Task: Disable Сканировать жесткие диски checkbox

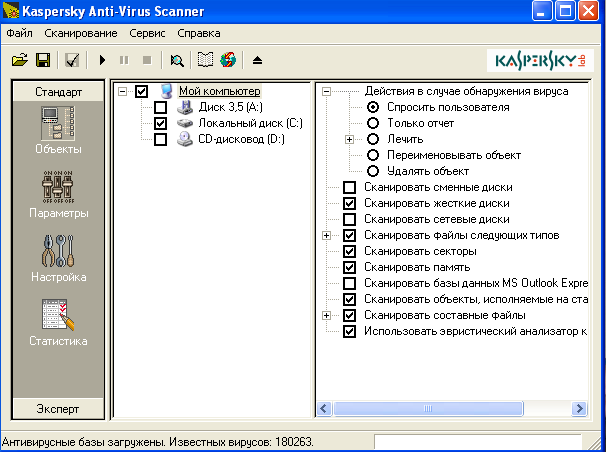Action: click(349, 203)
